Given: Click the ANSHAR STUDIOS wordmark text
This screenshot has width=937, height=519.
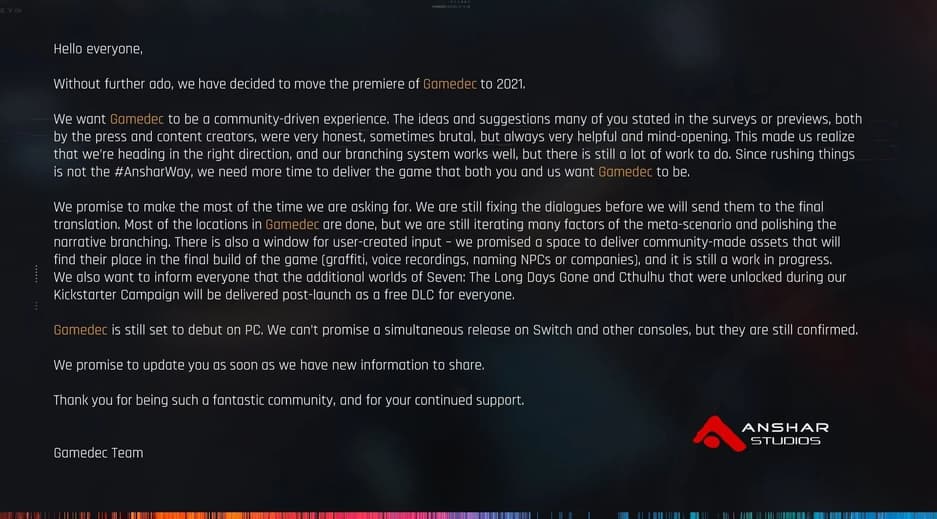Looking at the screenshot, I should pos(785,434).
